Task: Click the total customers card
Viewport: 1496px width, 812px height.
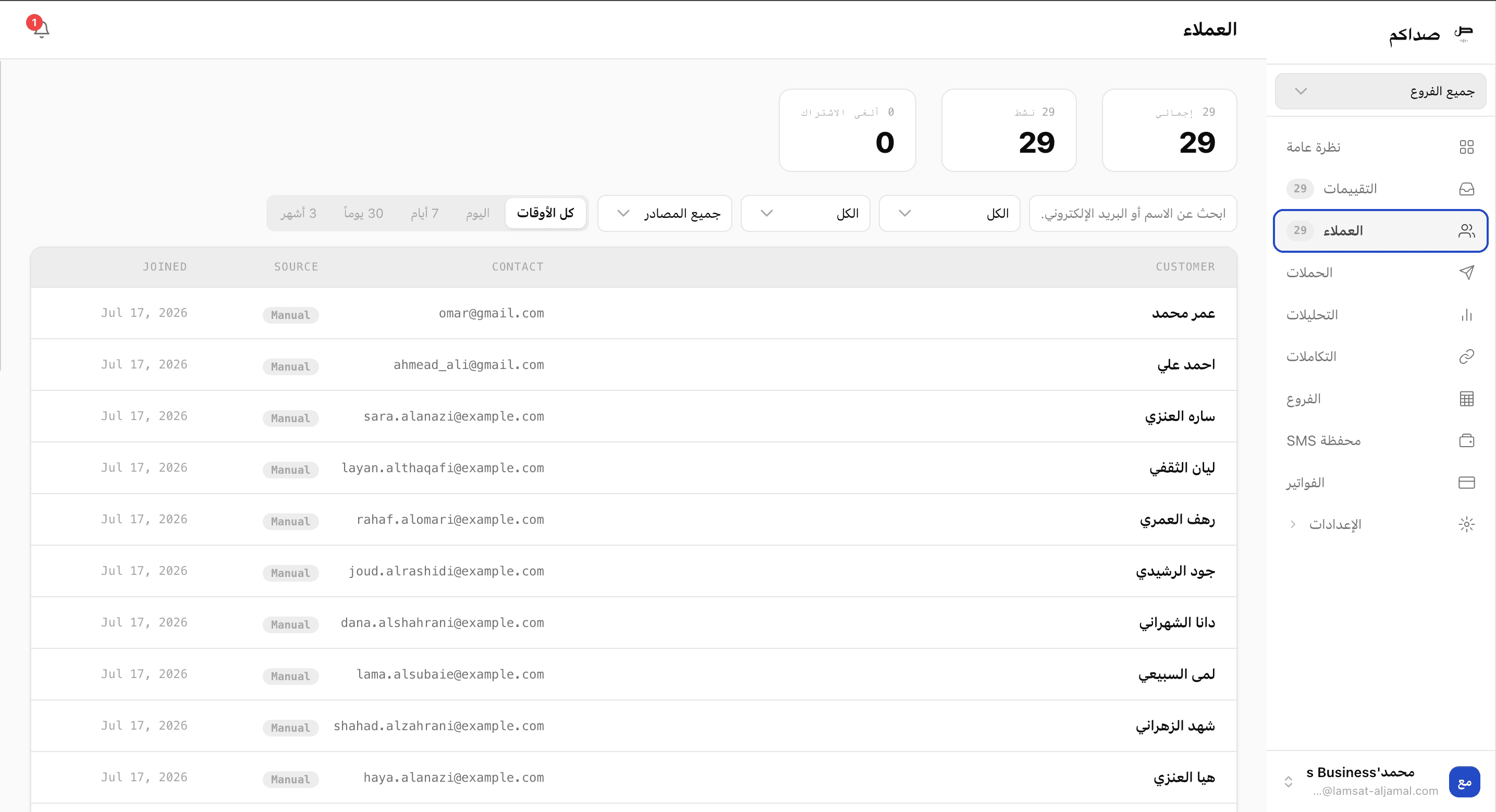Action: pos(1169,130)
